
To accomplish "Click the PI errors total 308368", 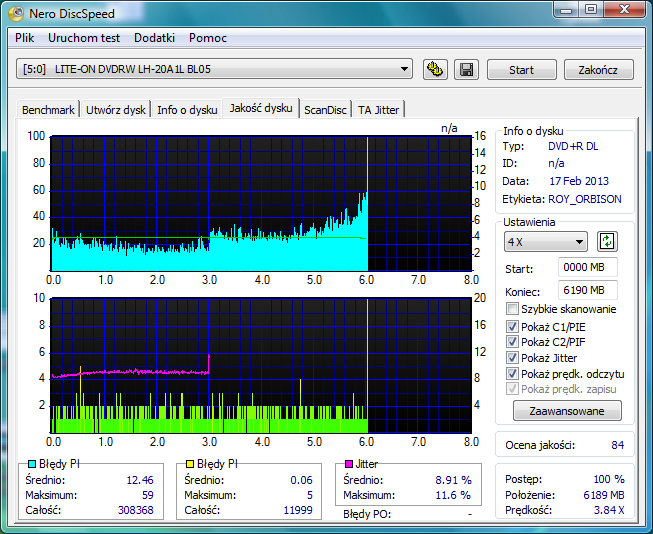I will click(x=136, y=510).
